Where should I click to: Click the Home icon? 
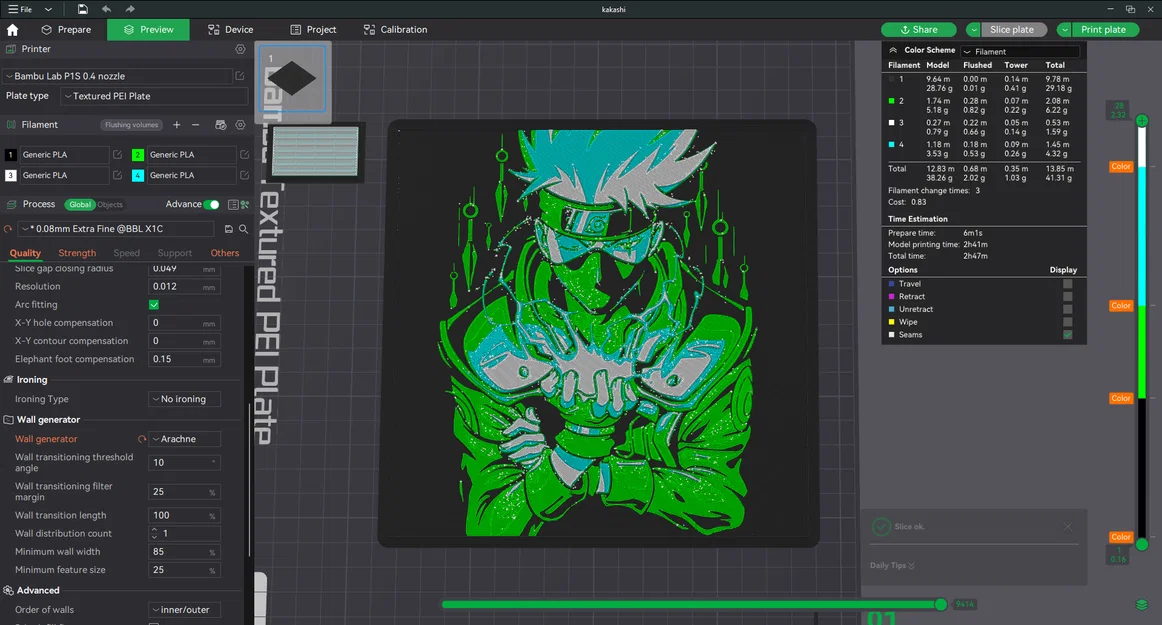click(x=12, y=30)
